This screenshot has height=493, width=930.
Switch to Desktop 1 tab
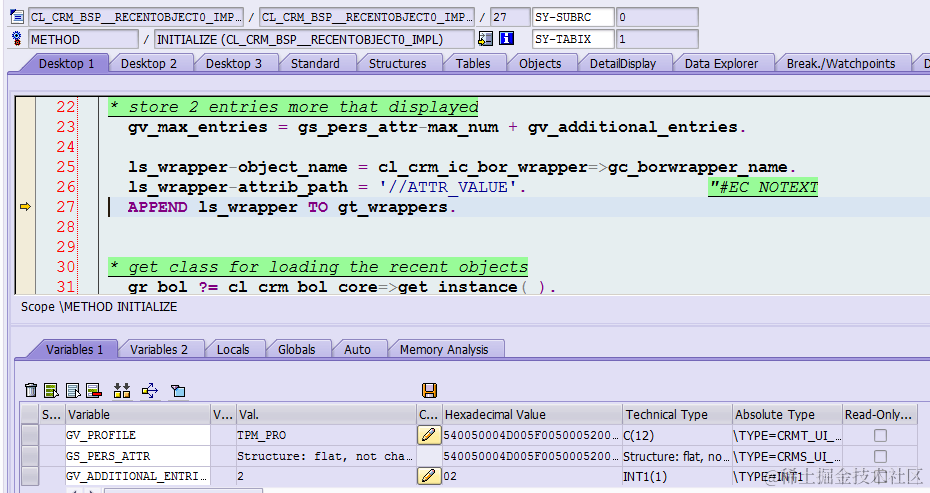[x=66, y=63]
